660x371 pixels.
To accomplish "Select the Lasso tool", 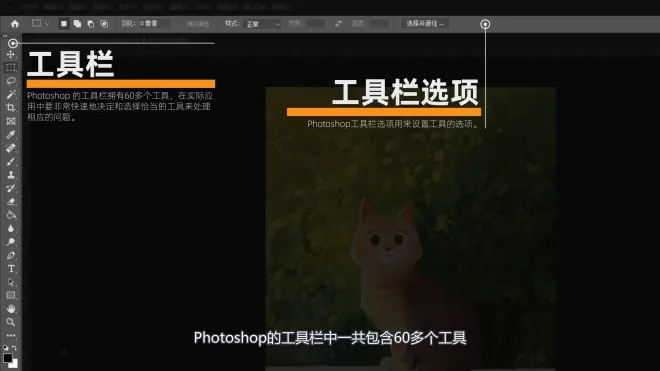I will coord(11,81).
